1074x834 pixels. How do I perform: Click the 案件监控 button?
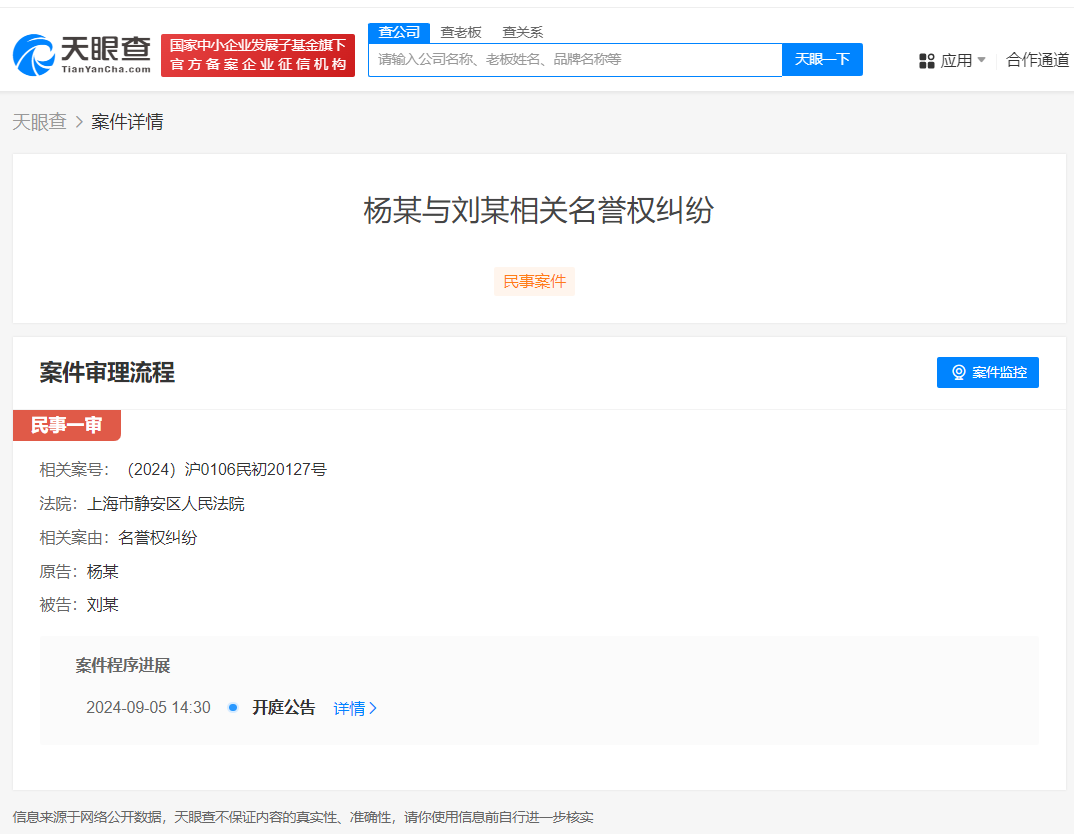(x=988, y=372)
